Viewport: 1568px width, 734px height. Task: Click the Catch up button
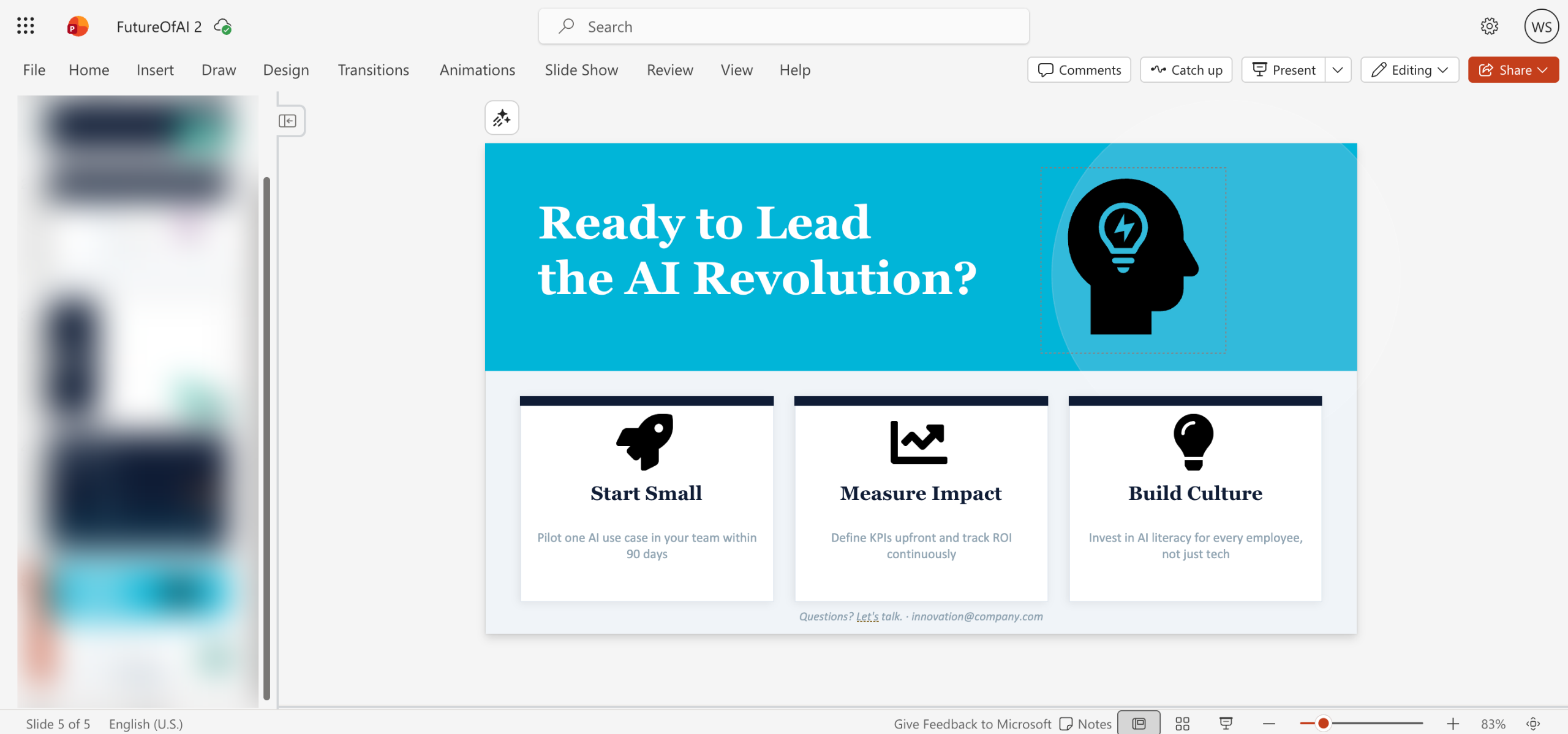(1186, 70)
